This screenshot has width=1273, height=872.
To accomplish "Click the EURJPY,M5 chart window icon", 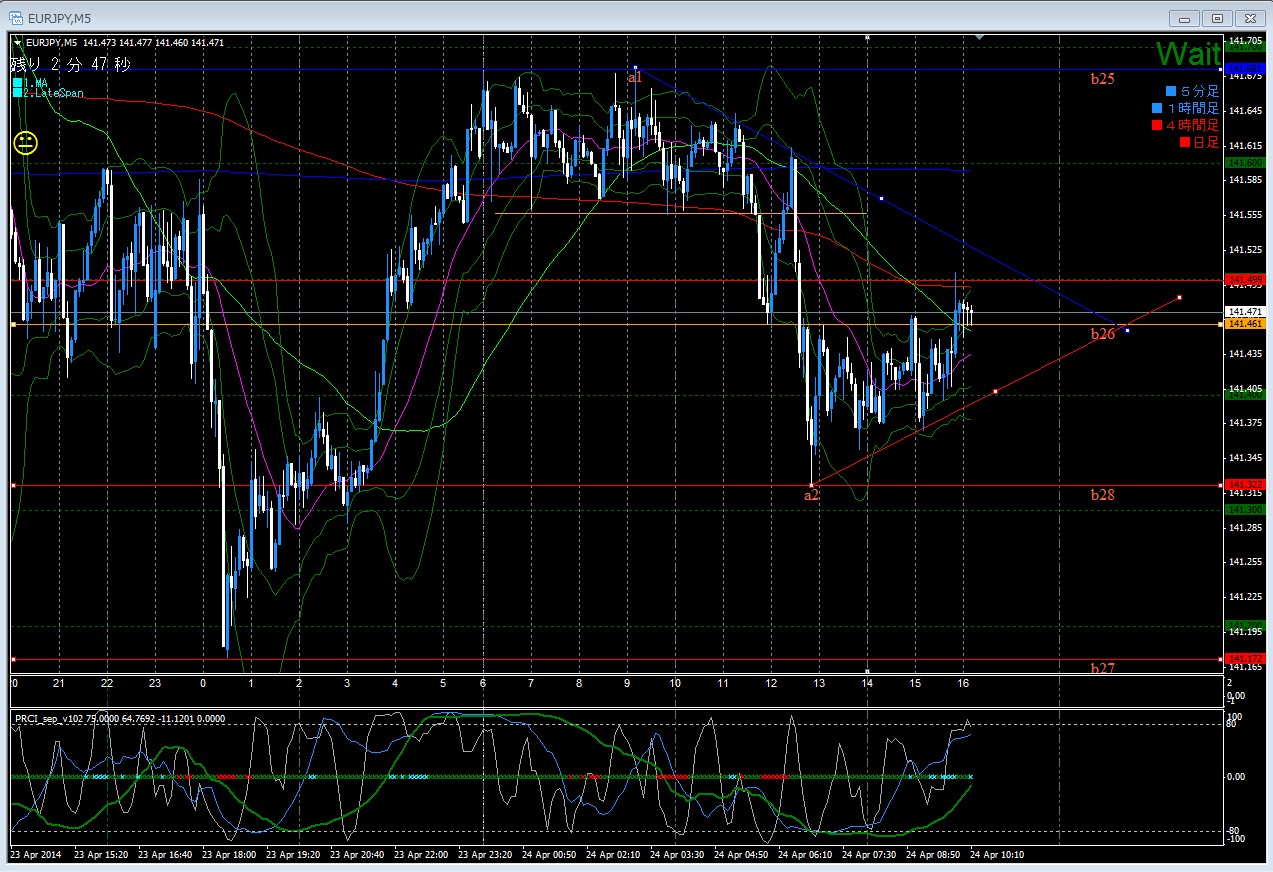I will click(x=16, y=17).
